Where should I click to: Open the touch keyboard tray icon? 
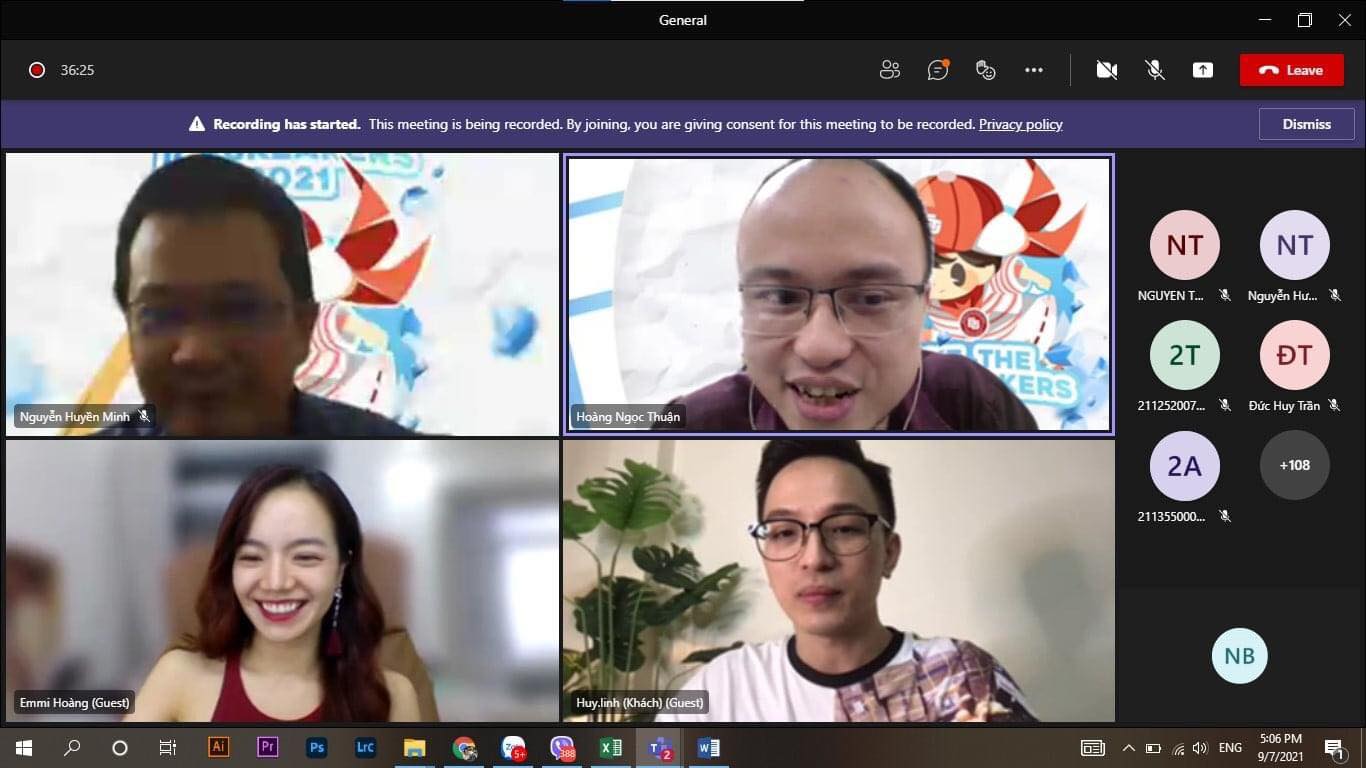tap(1093, 748)
